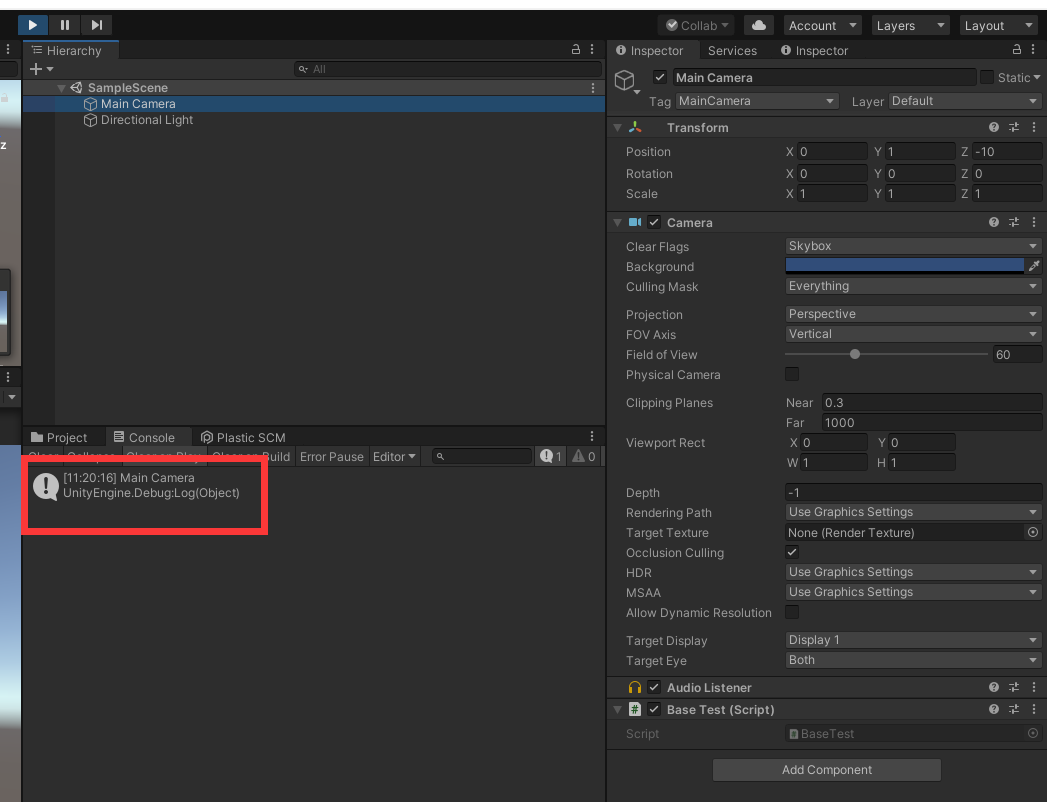The width and height of the screenshot is (1047, 802).
Task: Open the Console panel three-dot menu
Action: coord(592,436)
